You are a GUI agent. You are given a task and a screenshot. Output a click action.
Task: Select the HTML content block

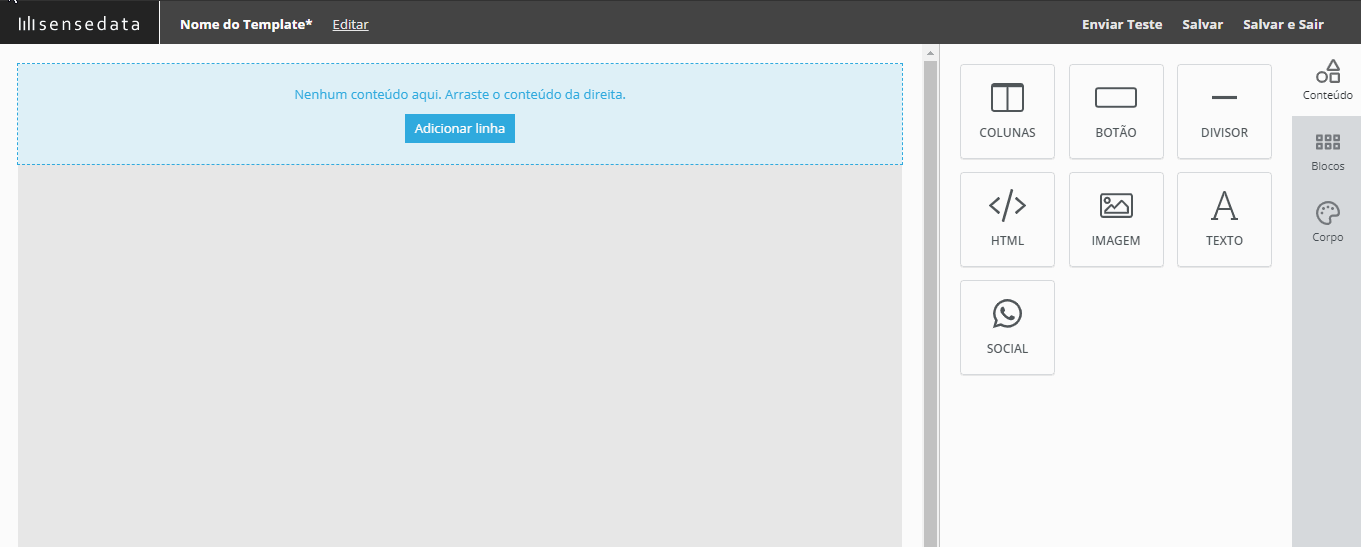(x=1007, y=219)
